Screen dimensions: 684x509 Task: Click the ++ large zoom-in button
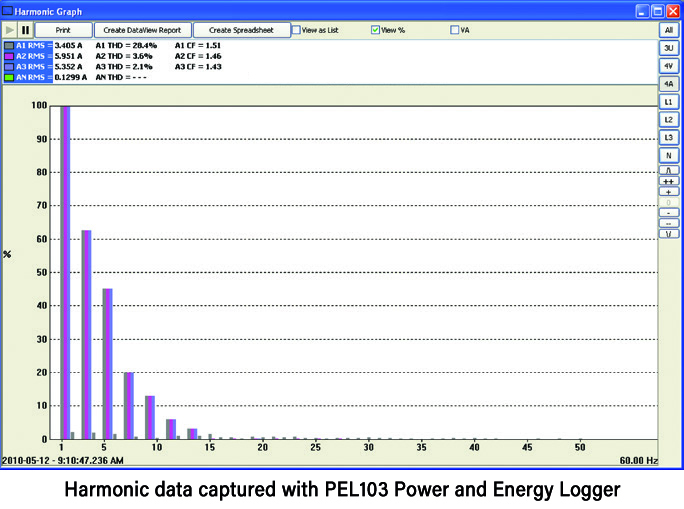coord(669,181)
